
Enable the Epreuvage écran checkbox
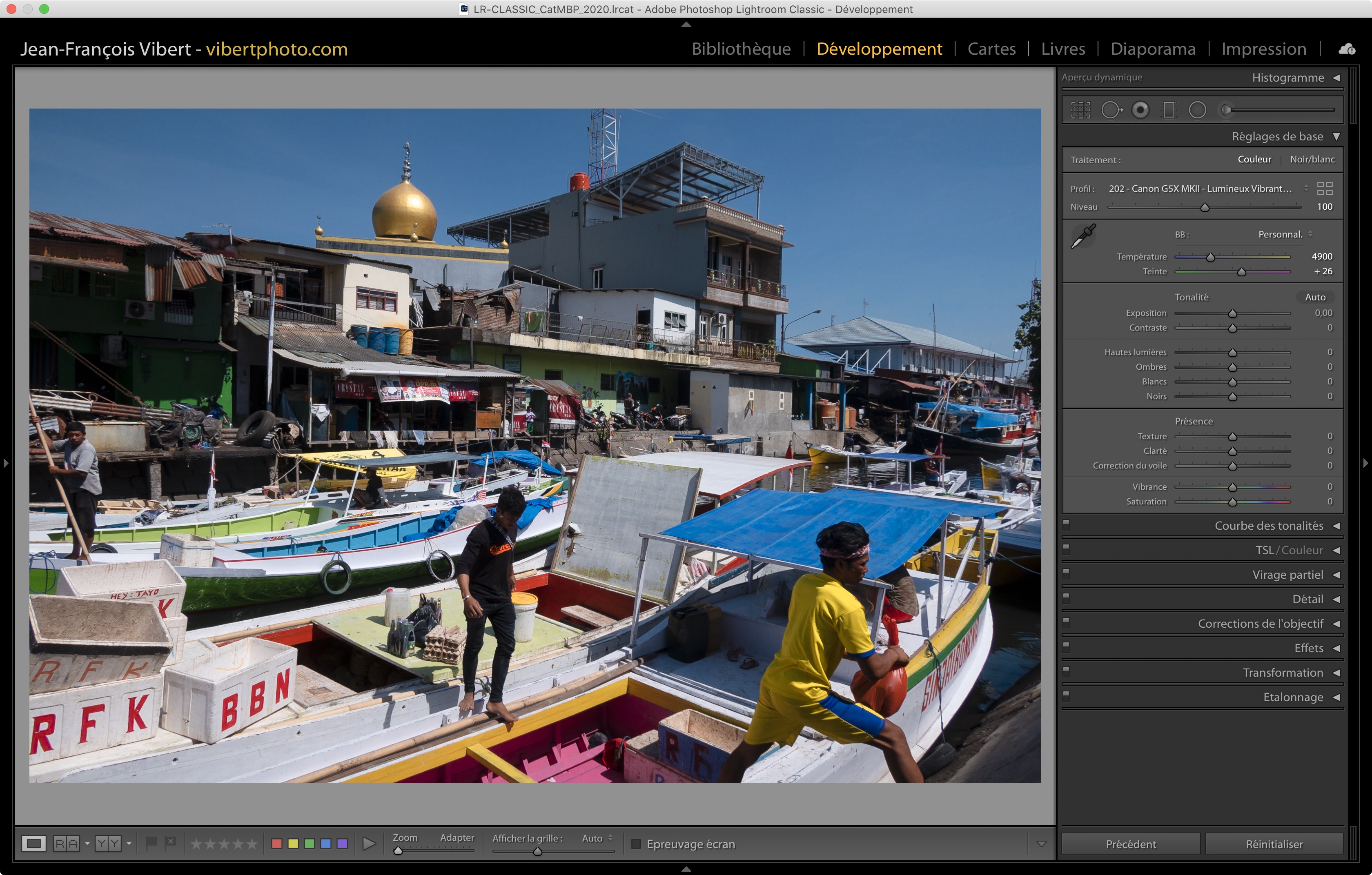click(637, 844)
